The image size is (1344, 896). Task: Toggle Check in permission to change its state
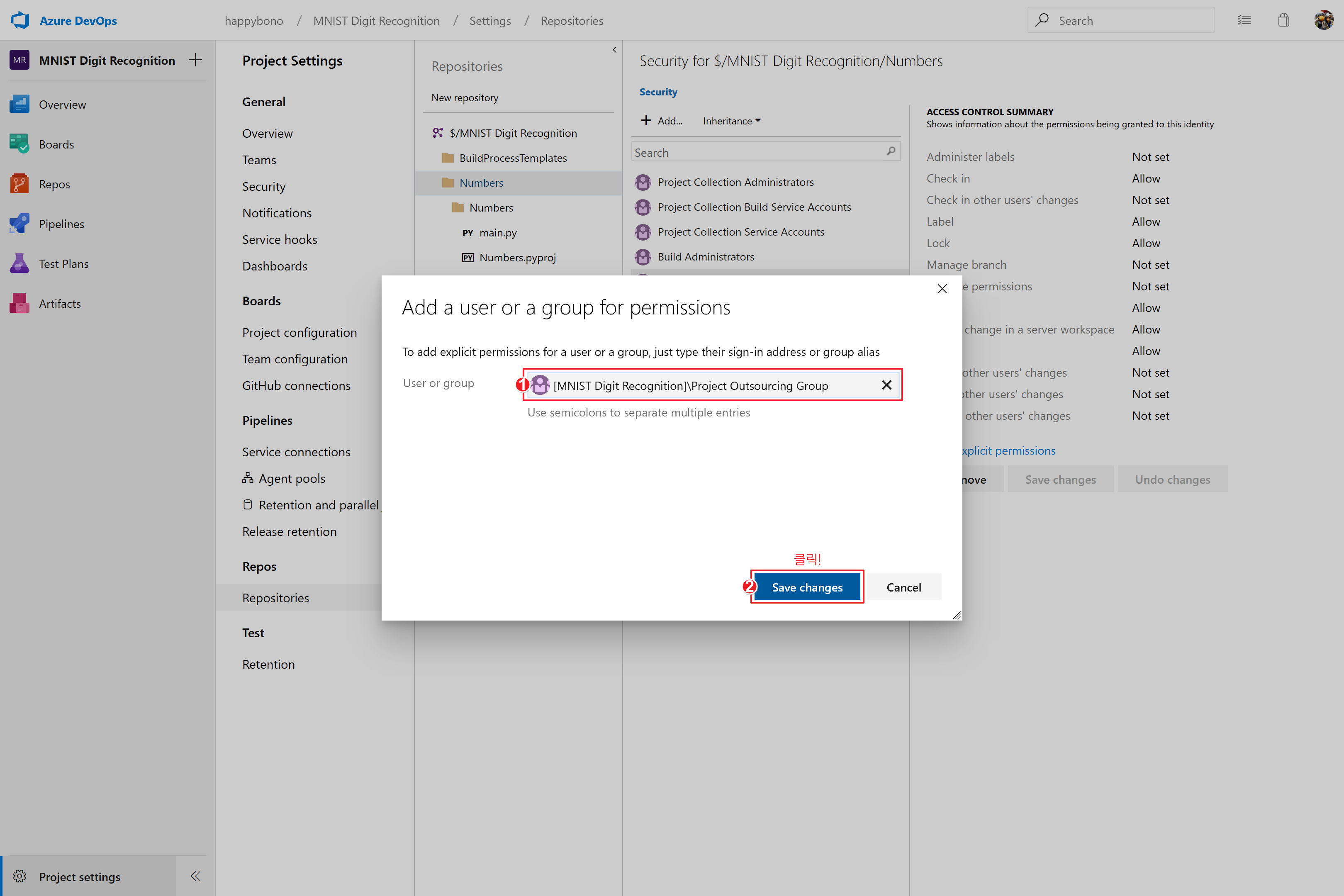[1146, 178]
